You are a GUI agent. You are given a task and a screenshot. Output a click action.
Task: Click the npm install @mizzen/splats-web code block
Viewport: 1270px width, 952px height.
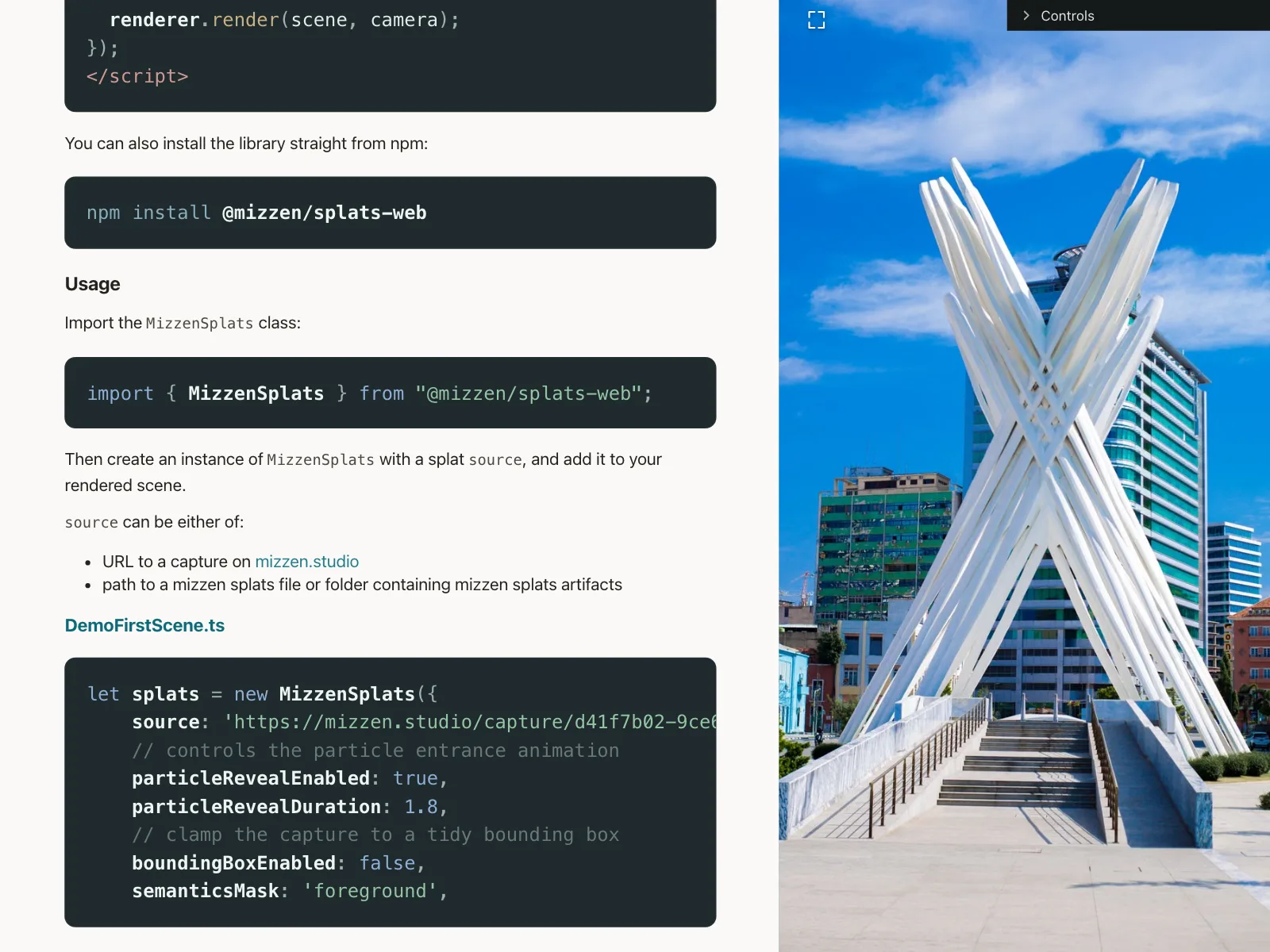click(x=391, y=213)
